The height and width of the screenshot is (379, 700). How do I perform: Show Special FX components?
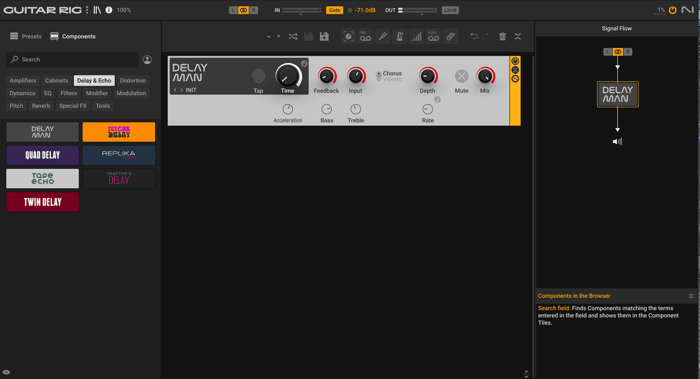pos(73,106)
